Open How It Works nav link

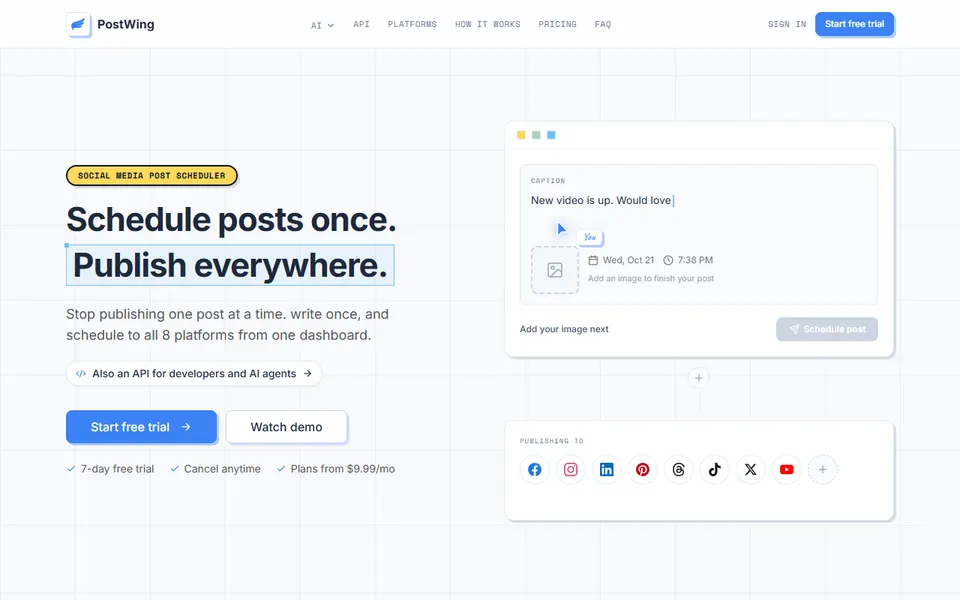(487, 24)
